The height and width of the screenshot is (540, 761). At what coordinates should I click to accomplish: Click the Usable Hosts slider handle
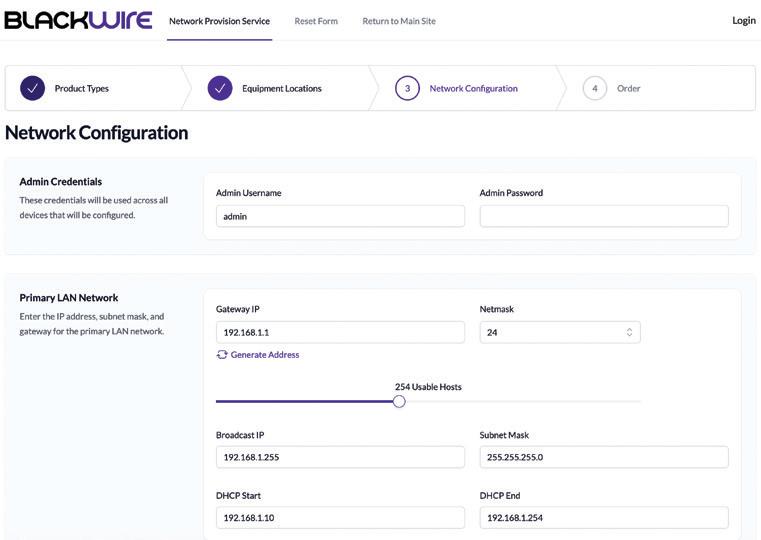399,402
